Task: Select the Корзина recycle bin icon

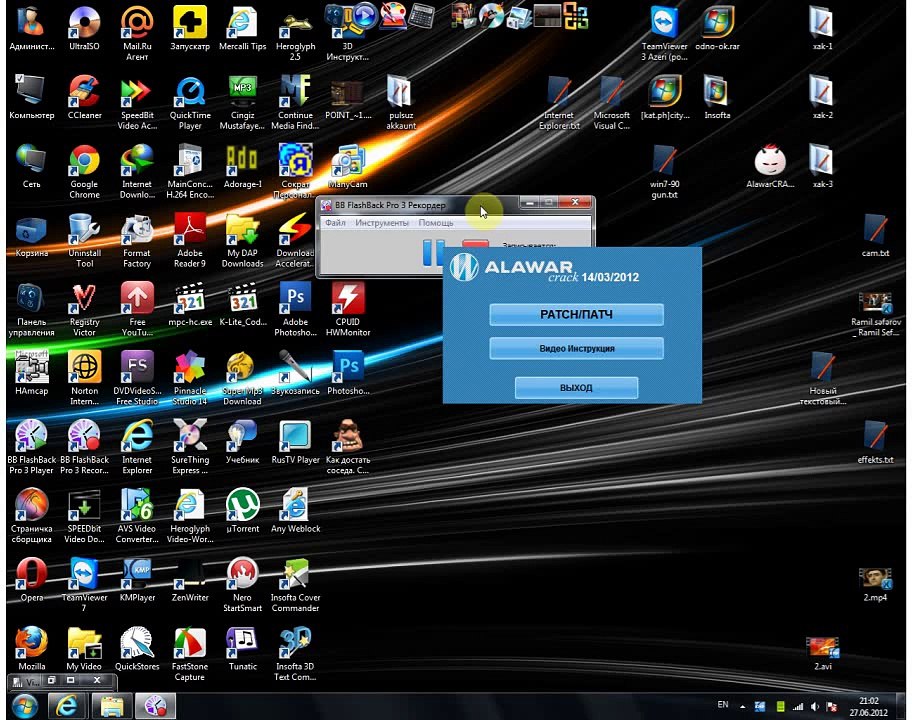Action: (31, 236)
